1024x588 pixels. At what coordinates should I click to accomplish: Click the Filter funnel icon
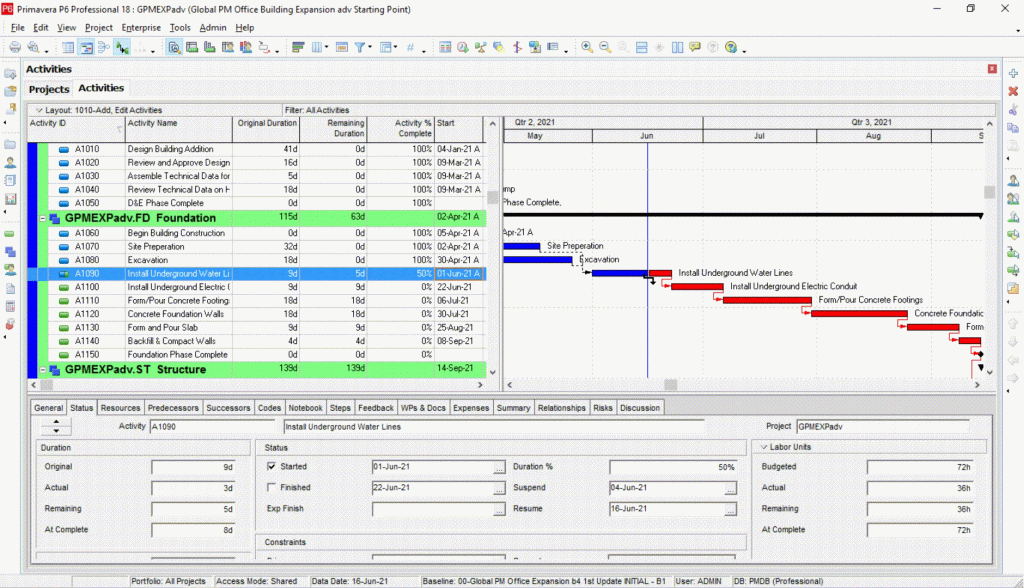click(x=359, y=47)
